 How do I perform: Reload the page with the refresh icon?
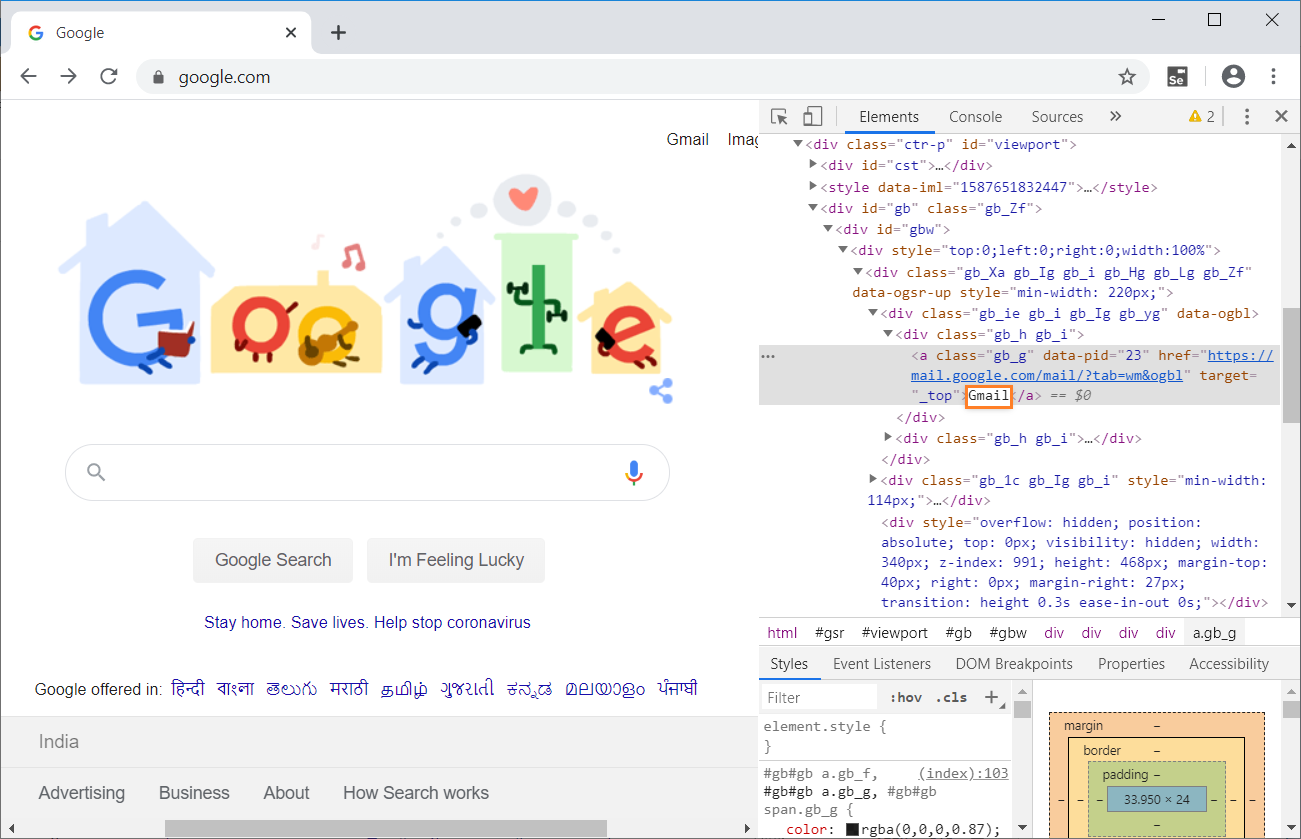click(109, 77)
